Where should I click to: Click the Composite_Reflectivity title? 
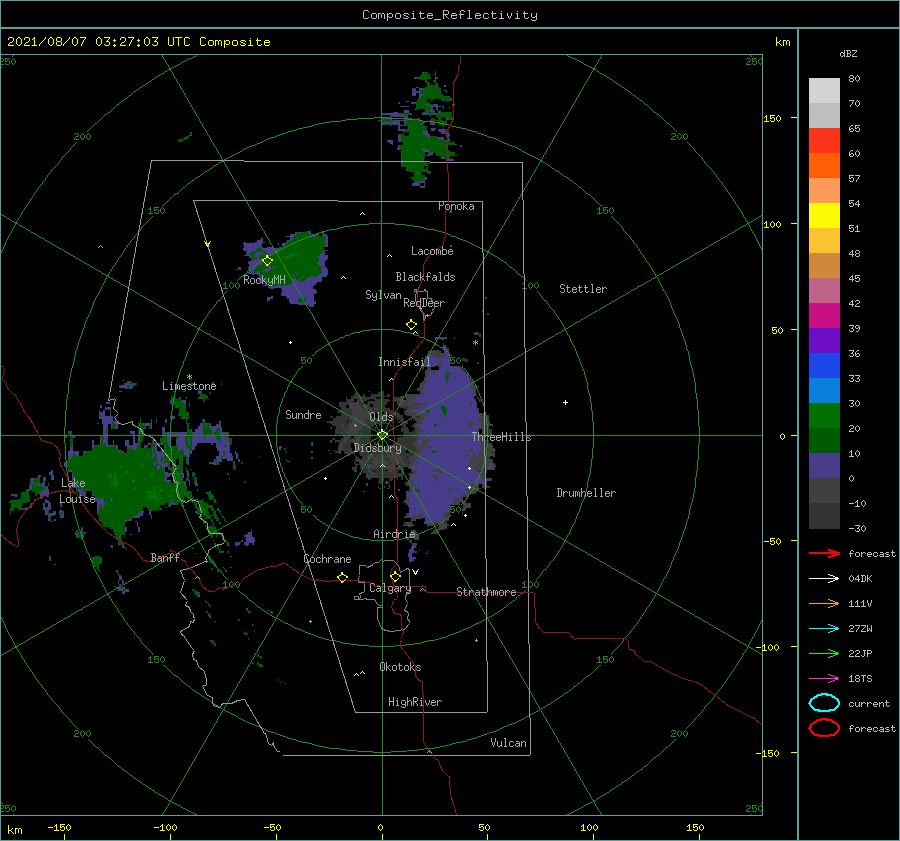point(450,15)
